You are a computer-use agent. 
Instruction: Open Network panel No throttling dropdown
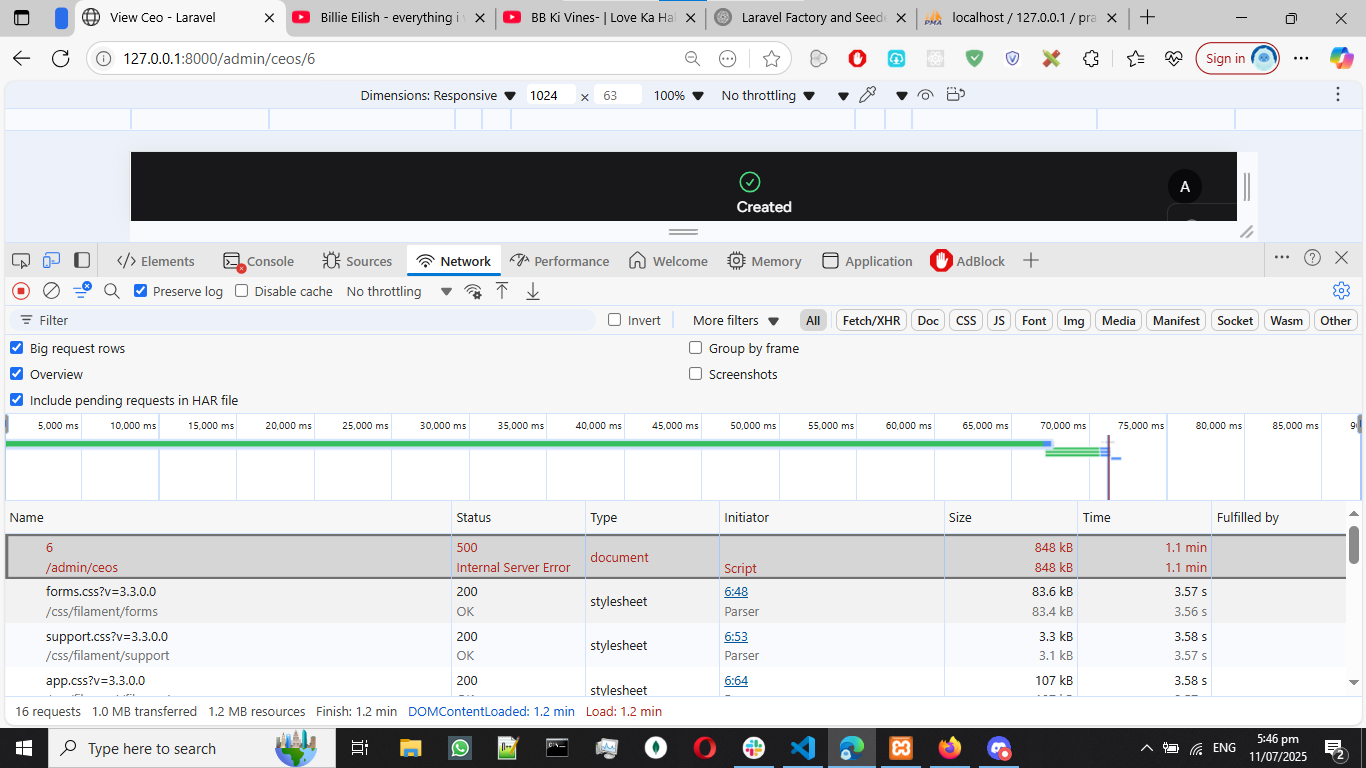click(x=399, y=291)
